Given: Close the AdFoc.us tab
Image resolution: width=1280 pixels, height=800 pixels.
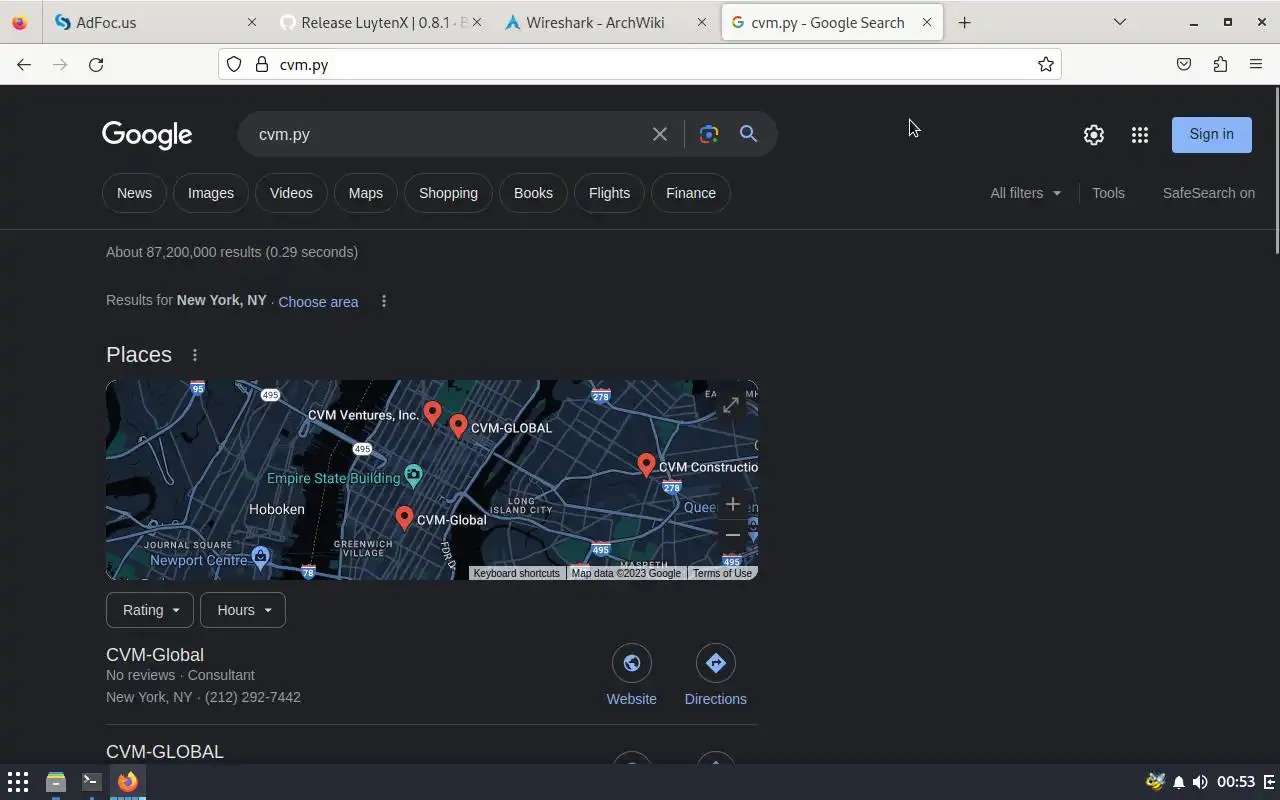Looking at the screenshot, I should pos(251,22).
